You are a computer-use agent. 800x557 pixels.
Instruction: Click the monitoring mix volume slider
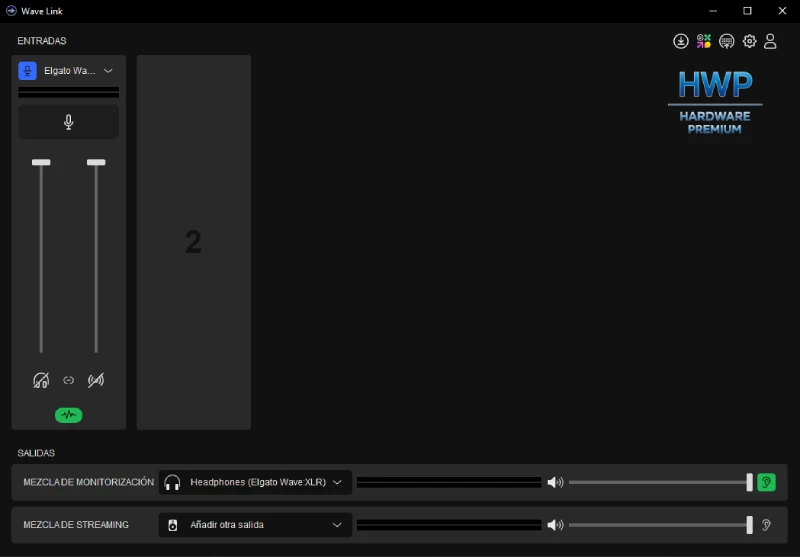click(x=660, y=482)
